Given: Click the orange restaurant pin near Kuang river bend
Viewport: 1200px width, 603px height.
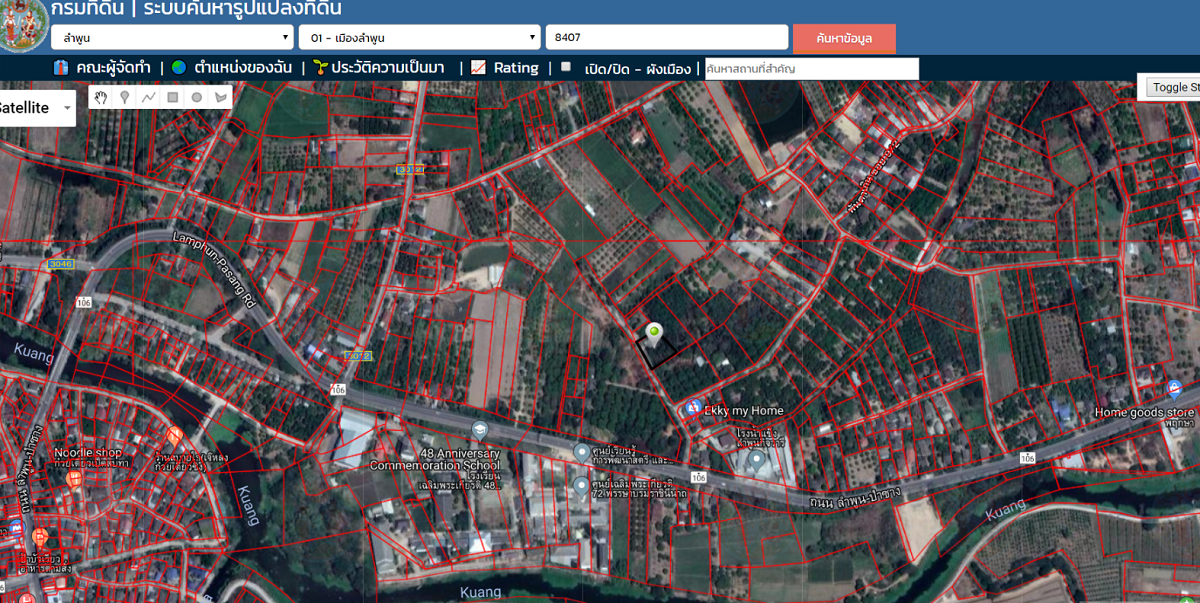Looking at the screenshot, I should pos(174,436).
